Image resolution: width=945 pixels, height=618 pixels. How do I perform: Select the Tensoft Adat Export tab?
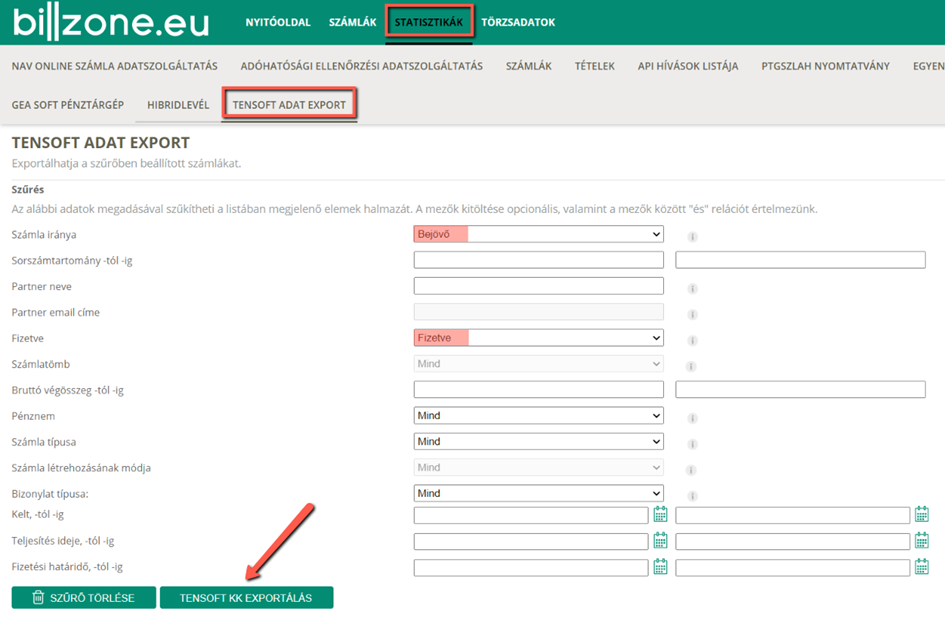(x=289, y=104)
